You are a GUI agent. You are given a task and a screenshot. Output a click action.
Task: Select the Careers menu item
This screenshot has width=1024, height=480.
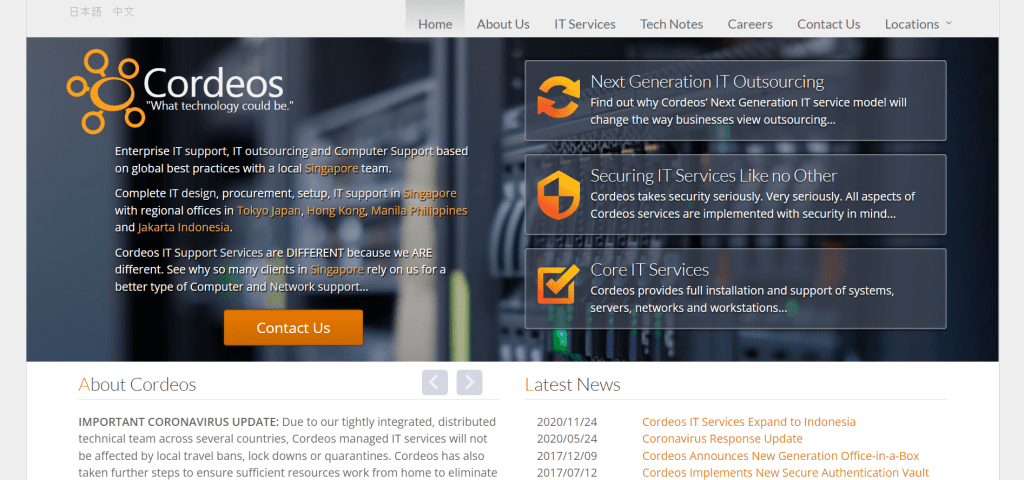click(750, 24)
